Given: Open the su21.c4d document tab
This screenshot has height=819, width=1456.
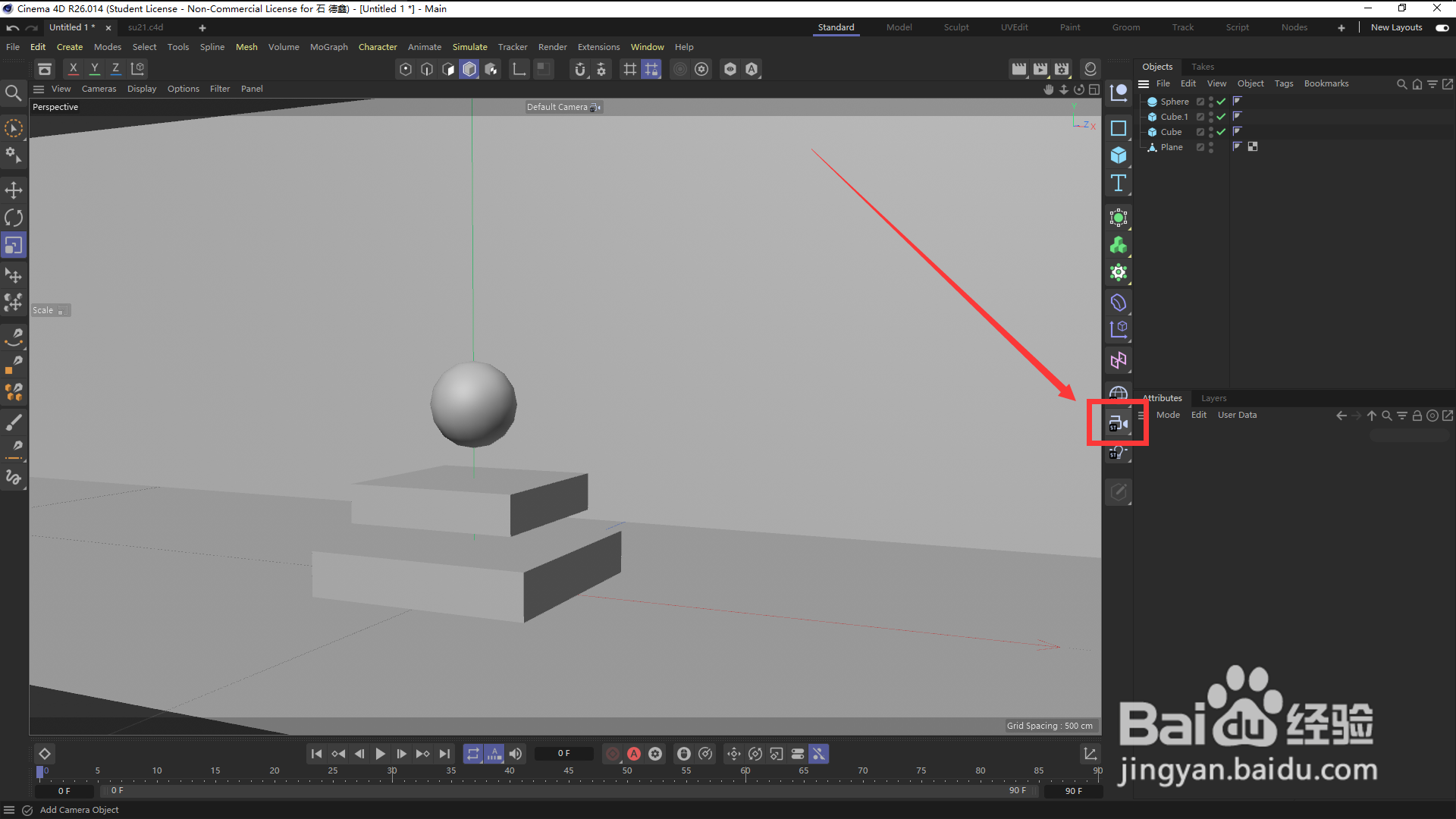Looking at the screenshot, I should [146, 27].
